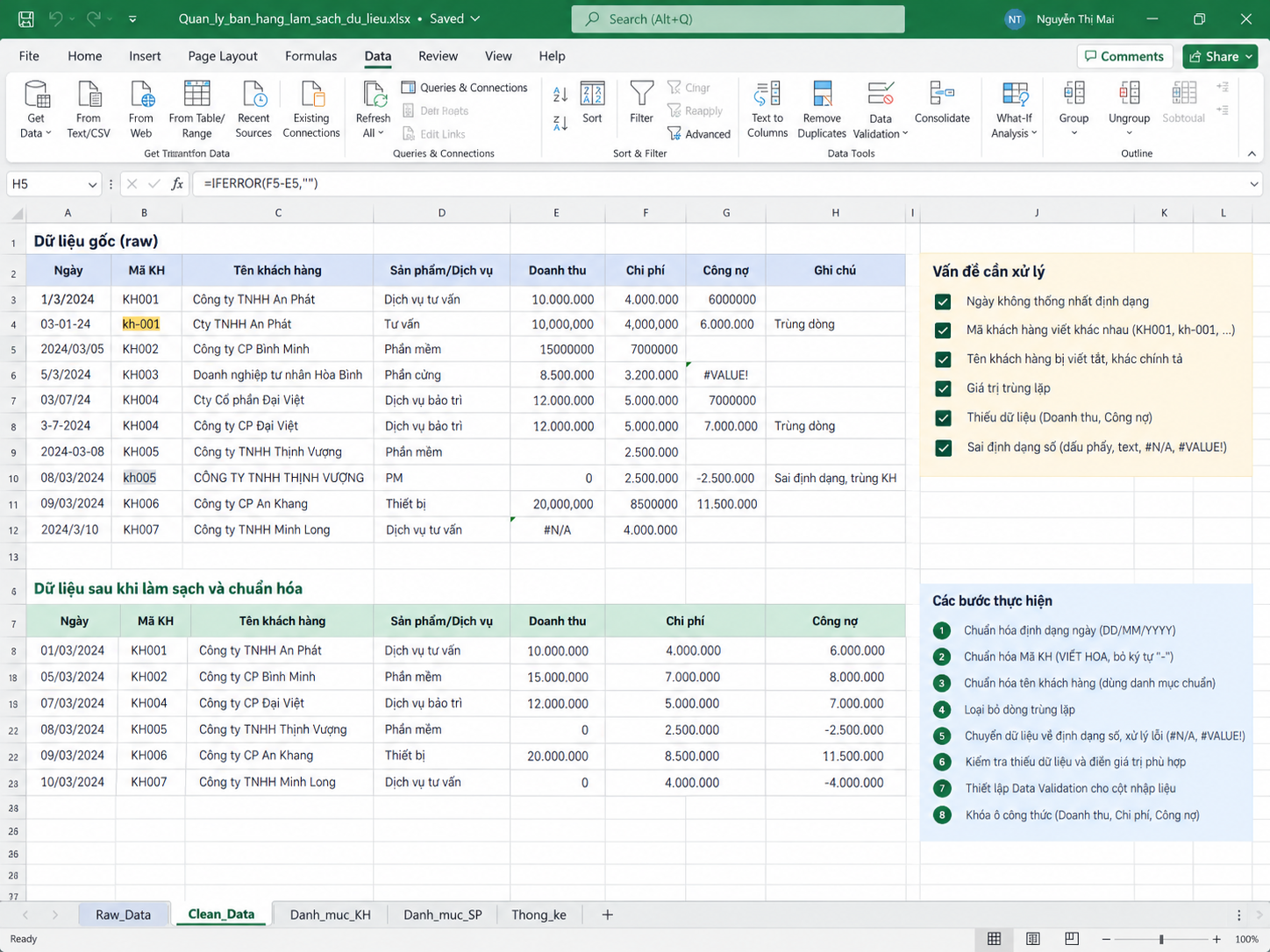
Task: Launch Text to Columns wizard
Action: [x=767, y=109]
